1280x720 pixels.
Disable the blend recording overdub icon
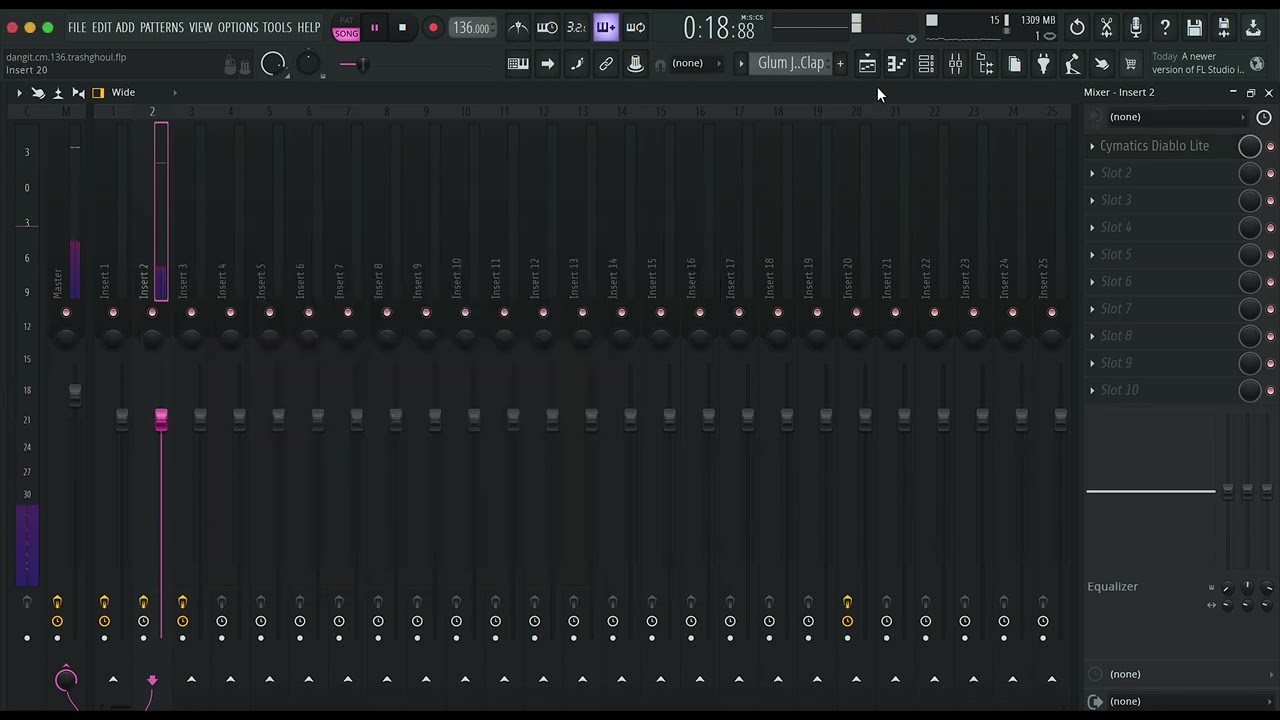tap(606, 28)
